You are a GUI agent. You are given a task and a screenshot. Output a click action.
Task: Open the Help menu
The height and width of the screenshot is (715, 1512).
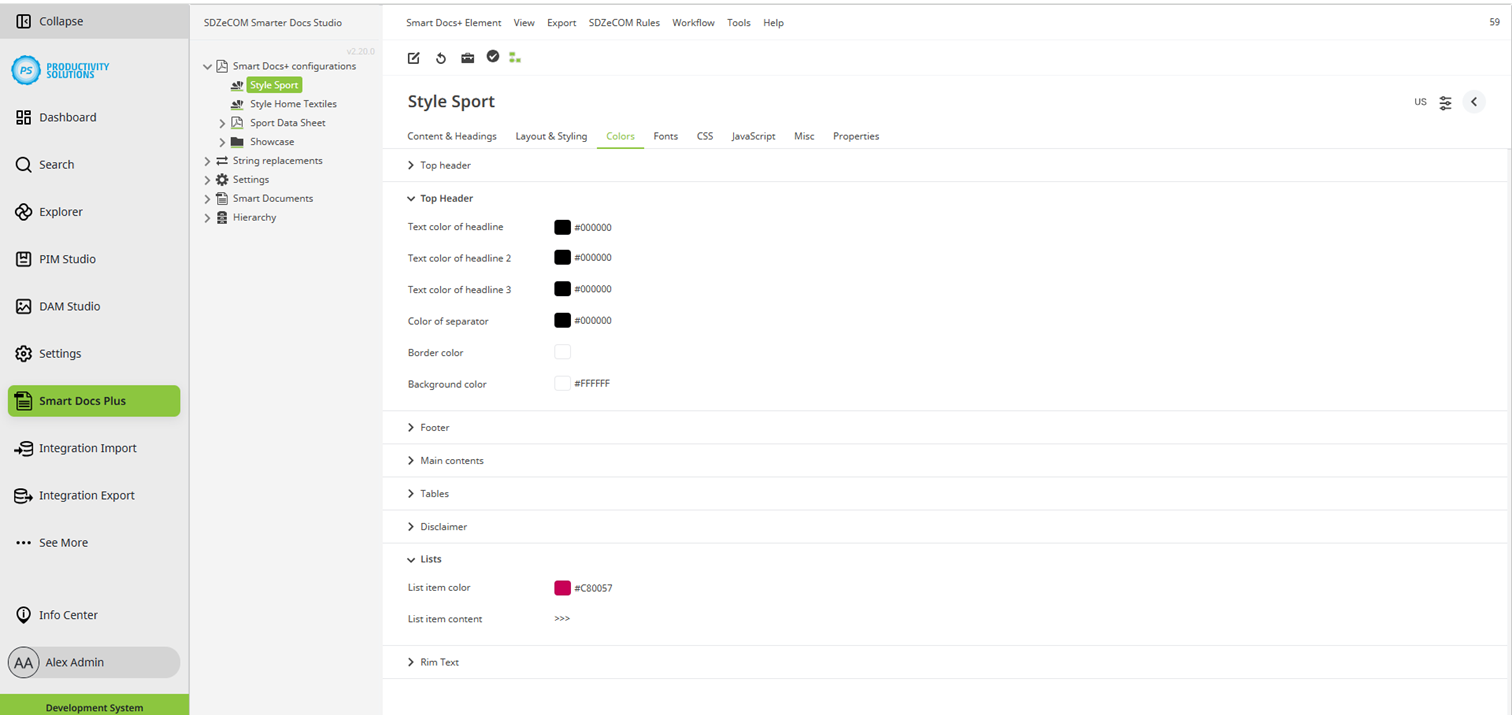pyautogui.click(x=773, y=22)
